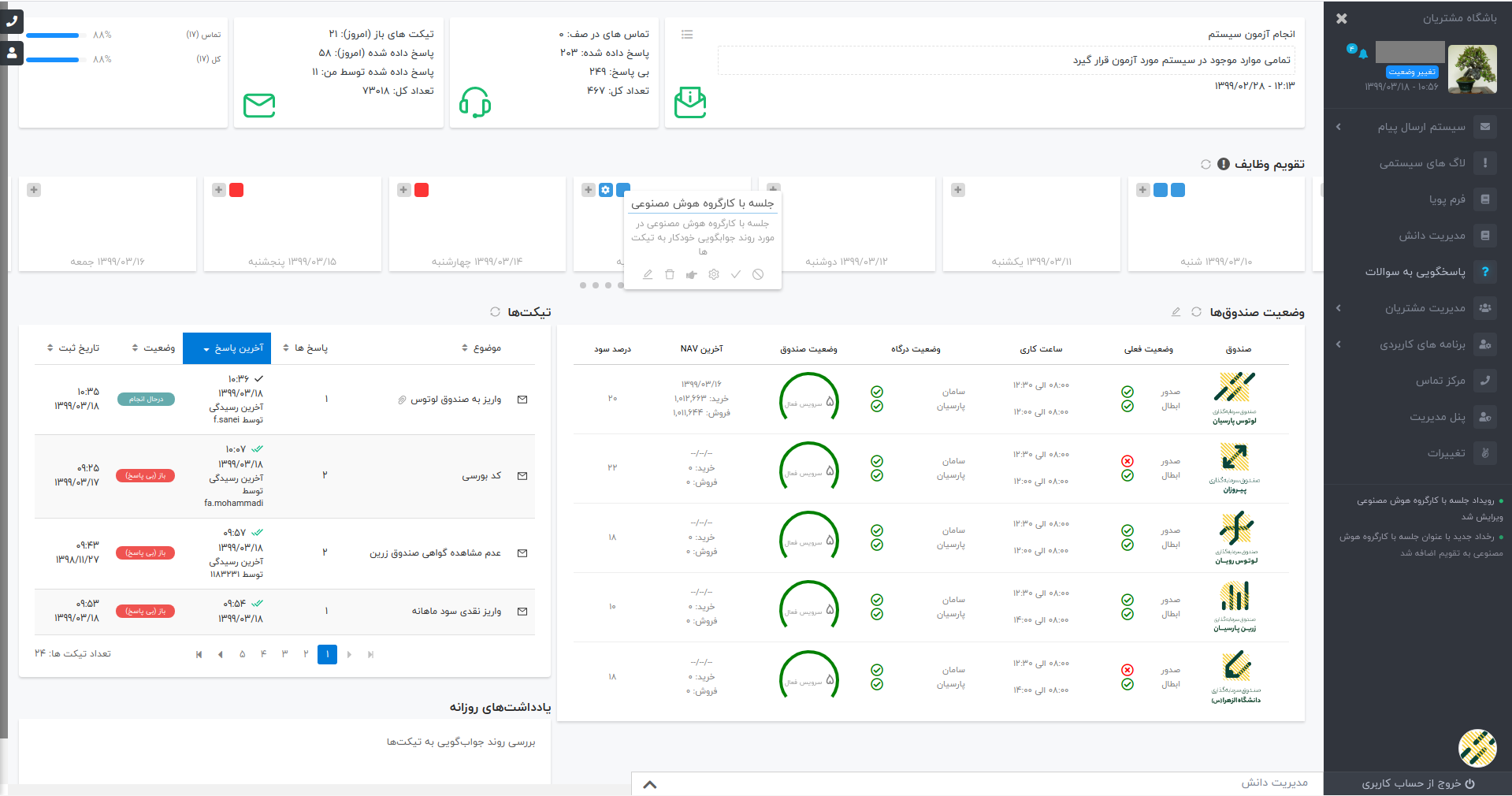
Task: Click the red task chip on ۱۳۹۹/۰۳/۱۴ چهارشنبه
Action: [422, 190]
